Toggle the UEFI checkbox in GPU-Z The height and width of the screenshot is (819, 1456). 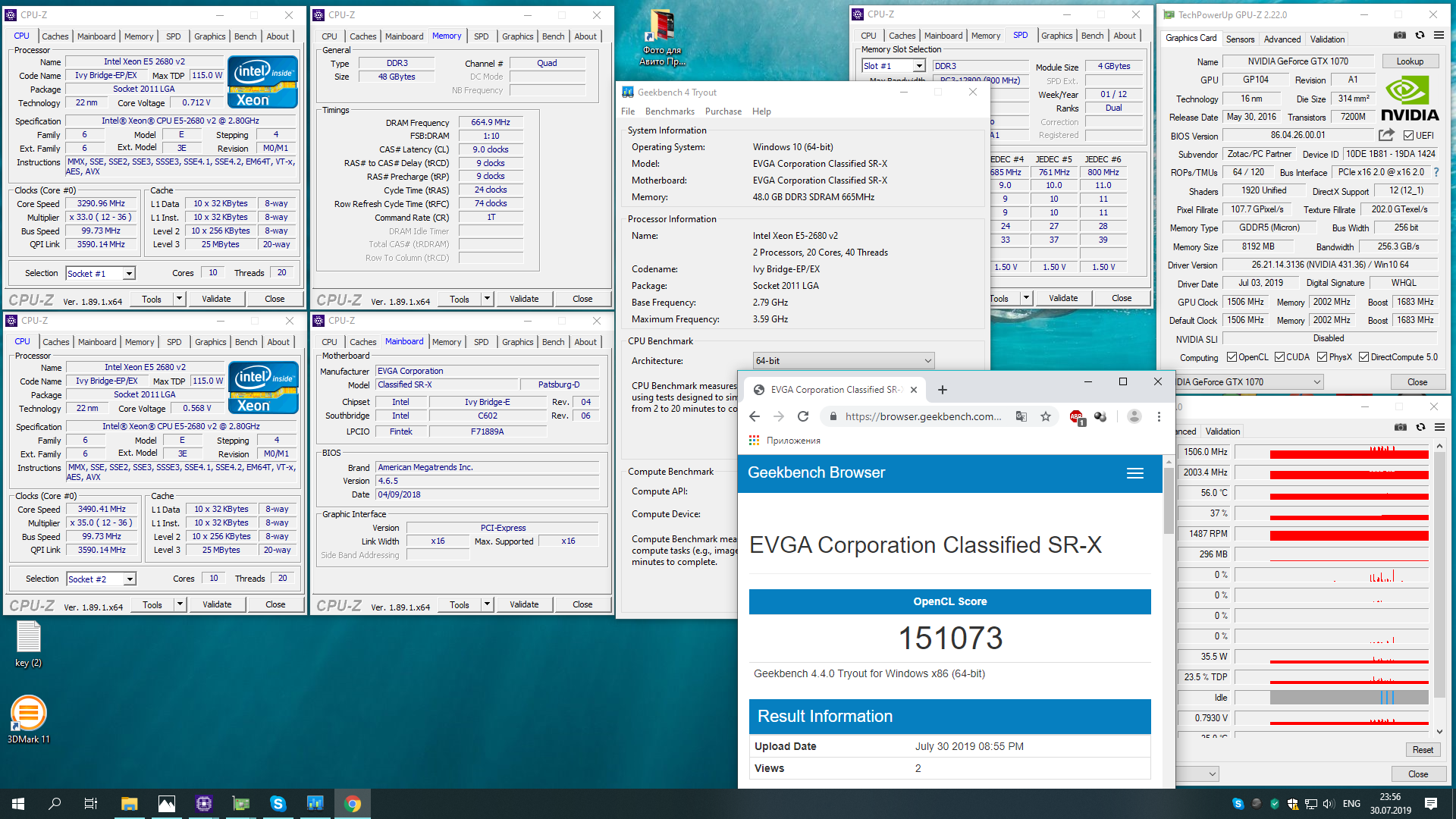[1408, 136]
